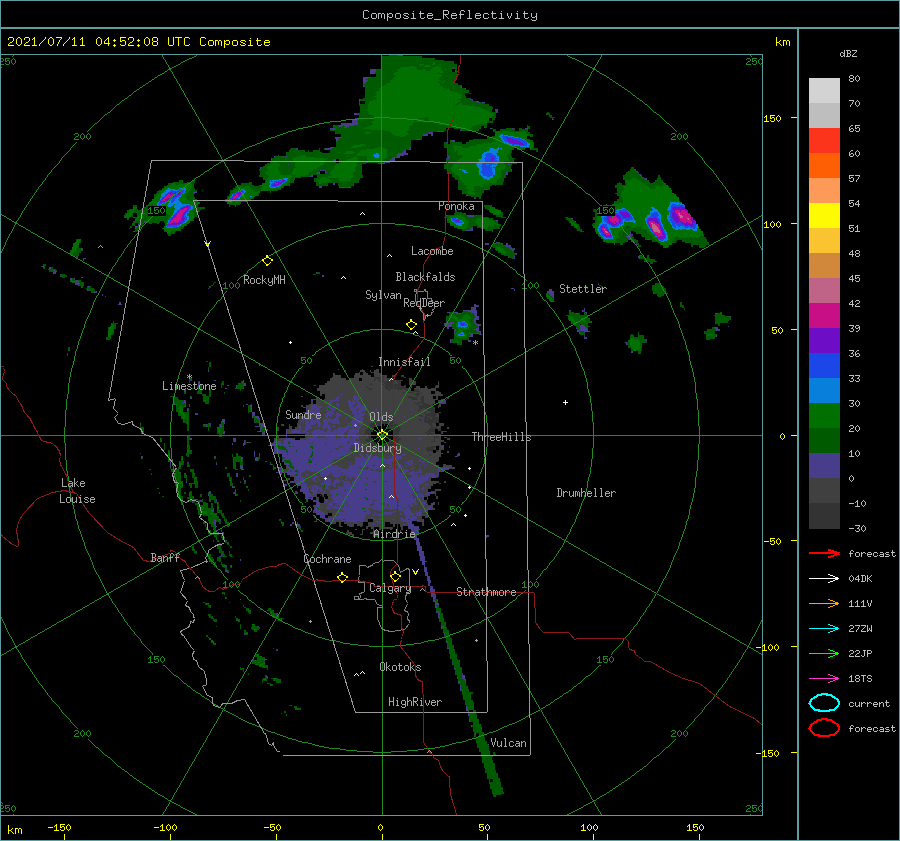Select the darkest gray swatch above -30

824,516
